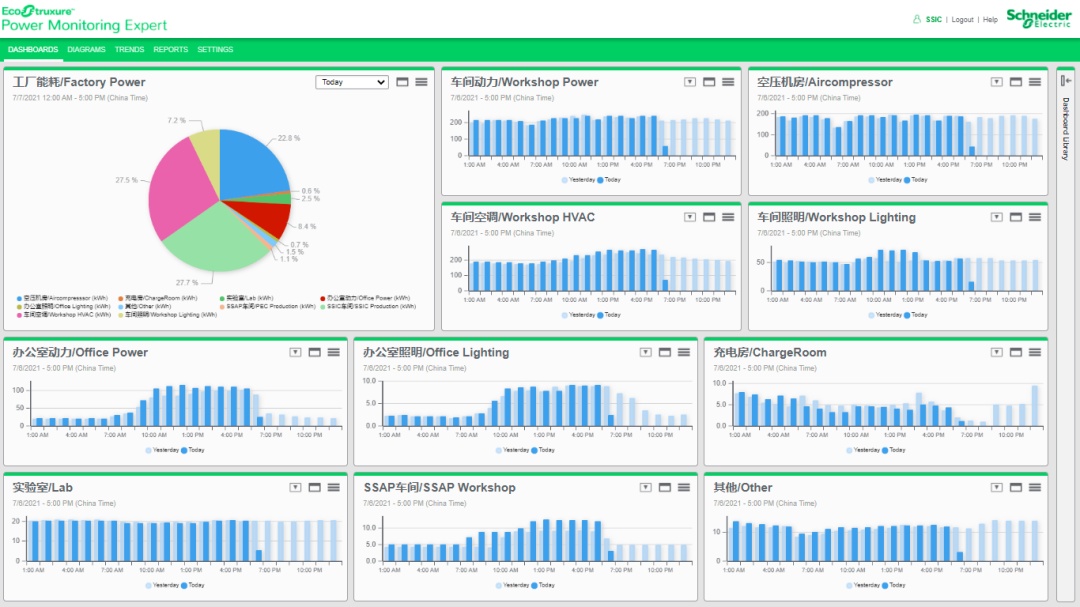The image size is (1080, 607).
Task: Open the Help link
Action: point(990,19)
